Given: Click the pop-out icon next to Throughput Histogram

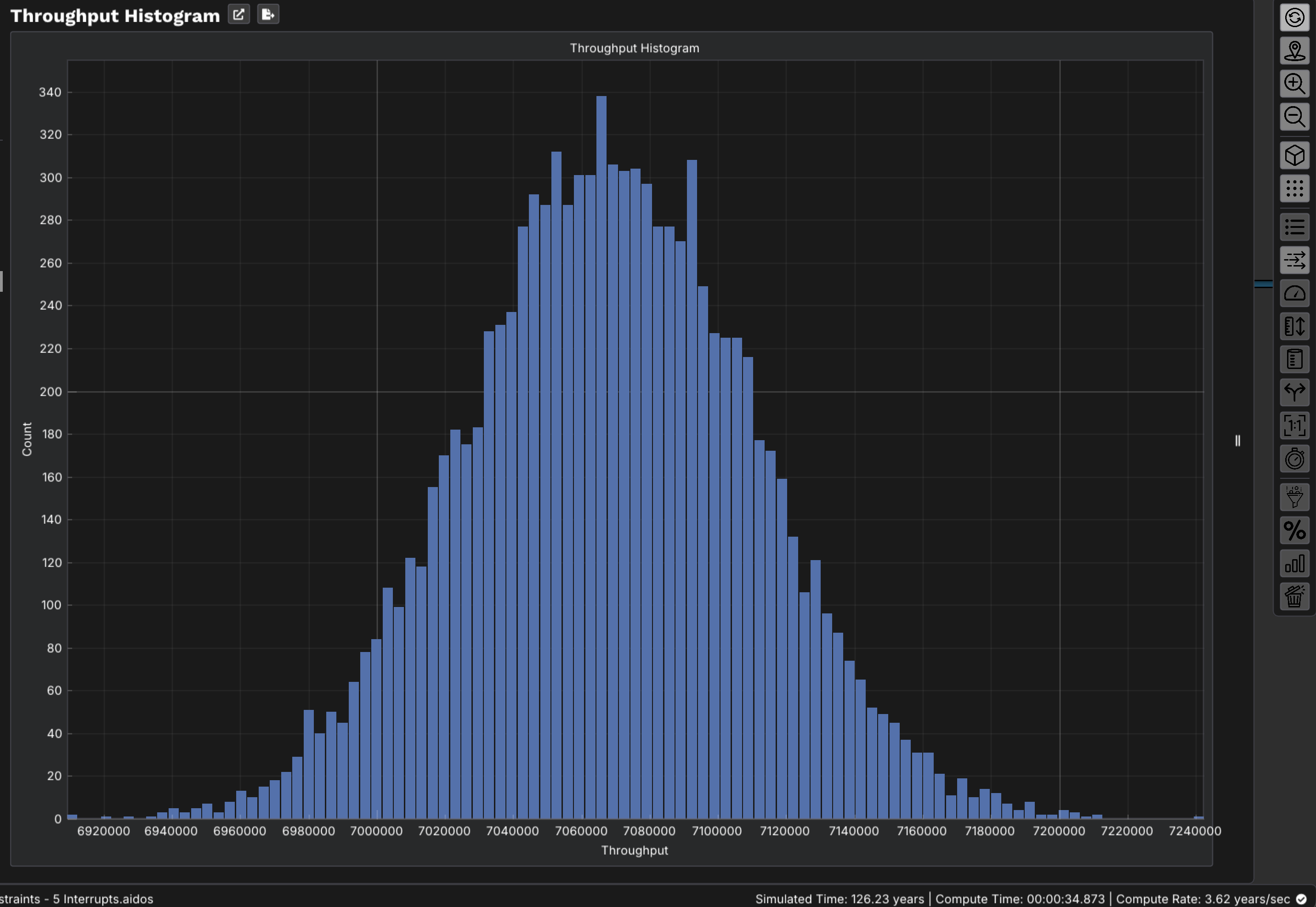Looking at the screenshot, I should 238,14.
